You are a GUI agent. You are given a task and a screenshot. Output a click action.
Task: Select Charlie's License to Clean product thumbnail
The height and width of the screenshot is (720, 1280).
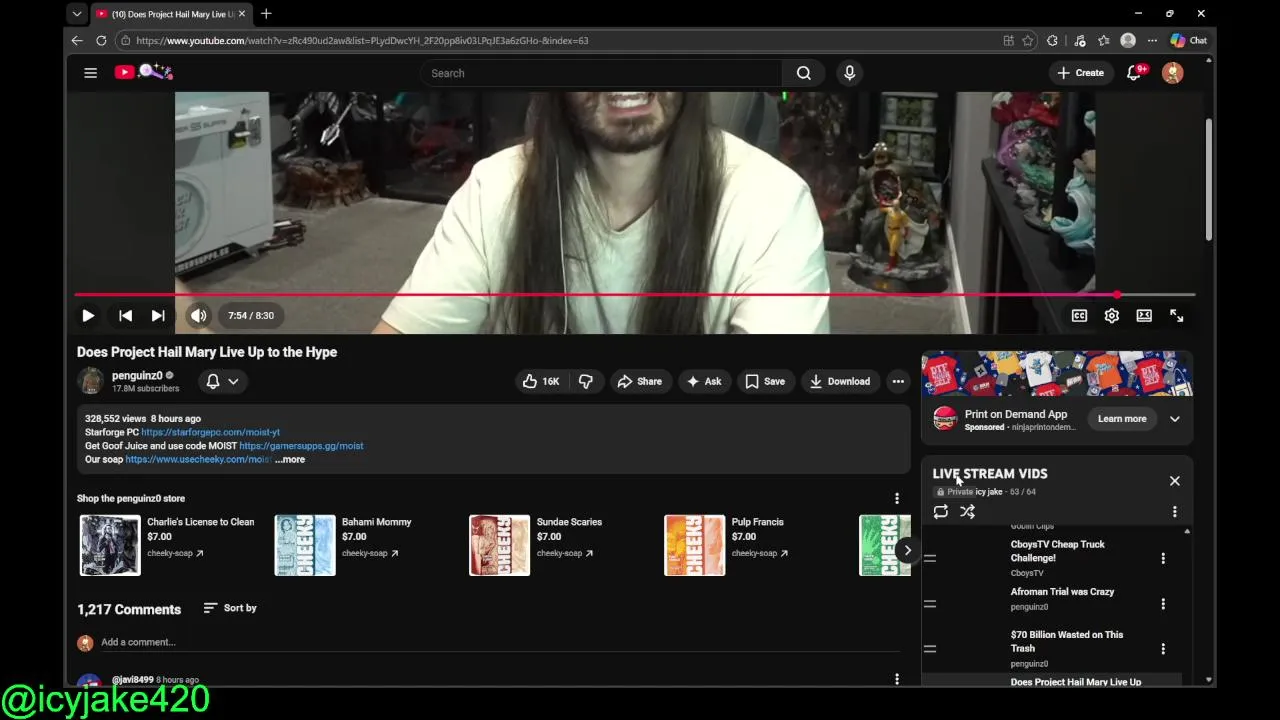(x=110, y=545)
